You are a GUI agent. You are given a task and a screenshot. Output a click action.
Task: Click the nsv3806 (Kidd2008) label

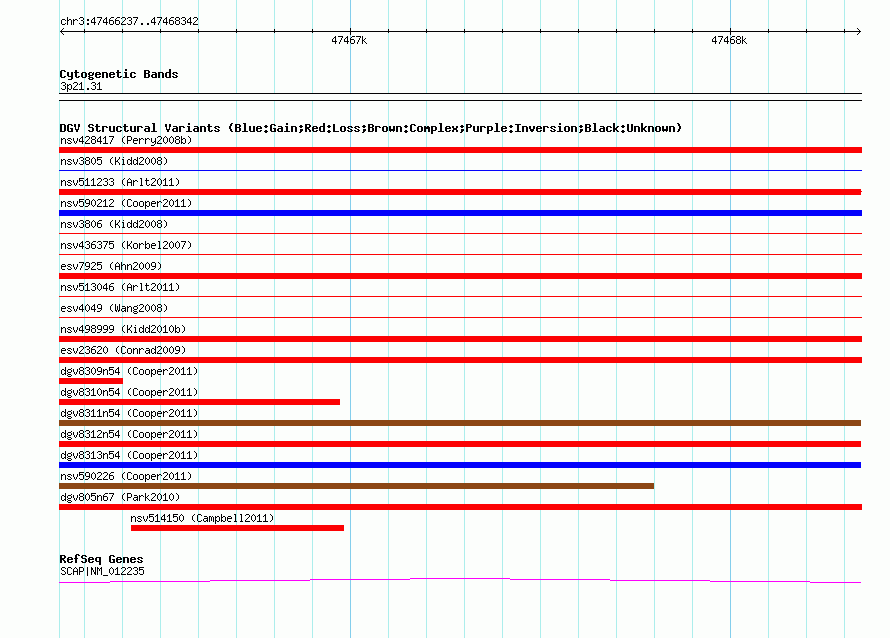pyautogui.click(x=114, y=224)
